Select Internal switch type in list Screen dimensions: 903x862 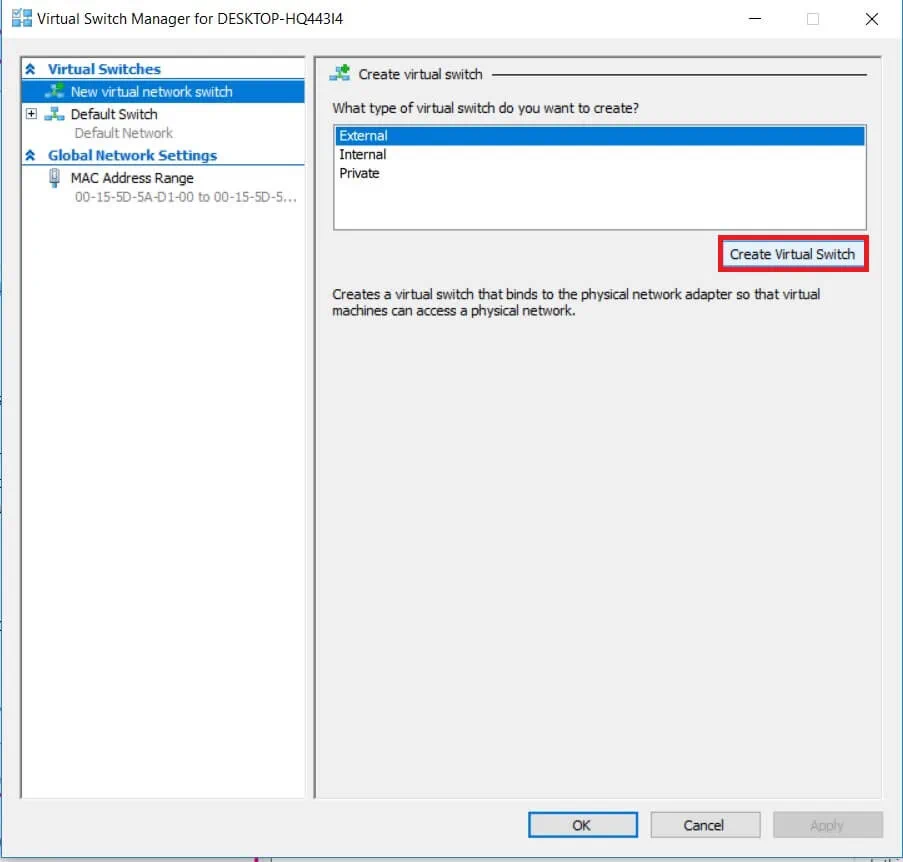coord(362,155)
